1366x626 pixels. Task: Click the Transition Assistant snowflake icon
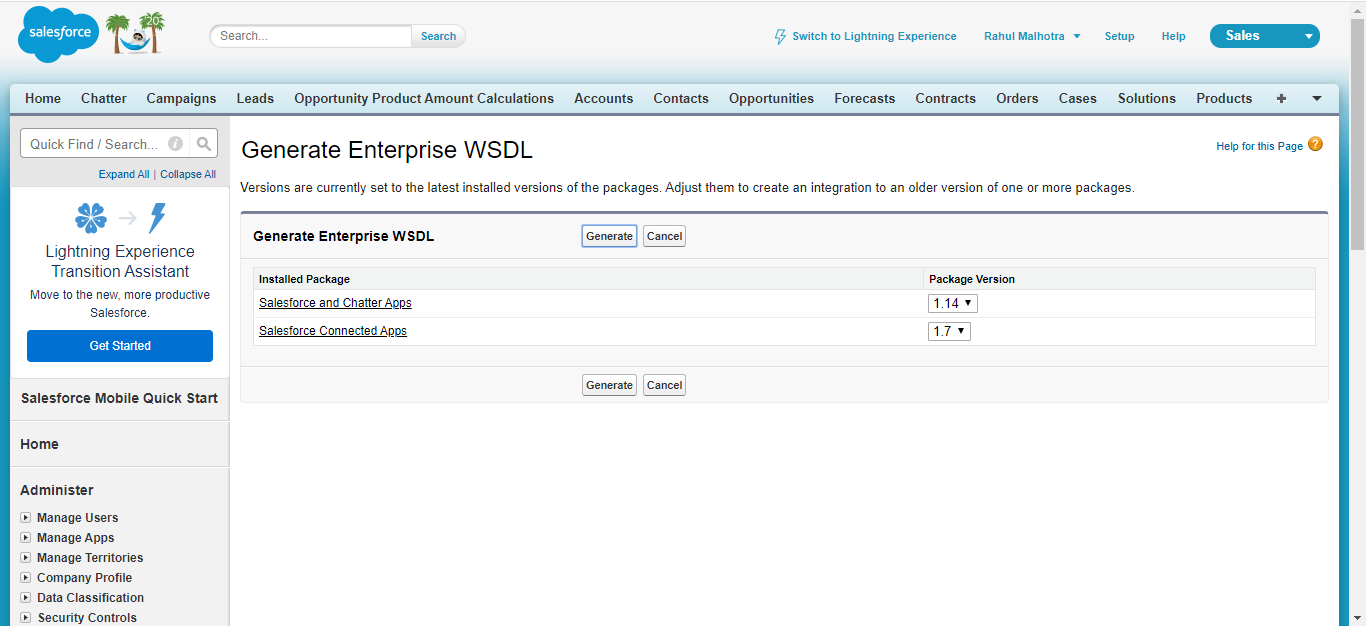coord(91,218)
